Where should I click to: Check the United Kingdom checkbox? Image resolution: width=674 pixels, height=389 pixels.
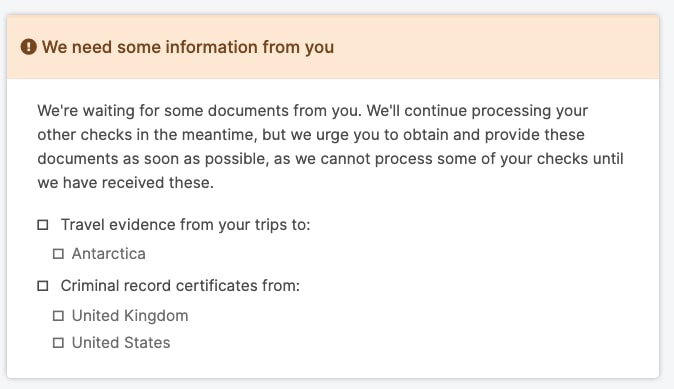click(x=58, y=316)
